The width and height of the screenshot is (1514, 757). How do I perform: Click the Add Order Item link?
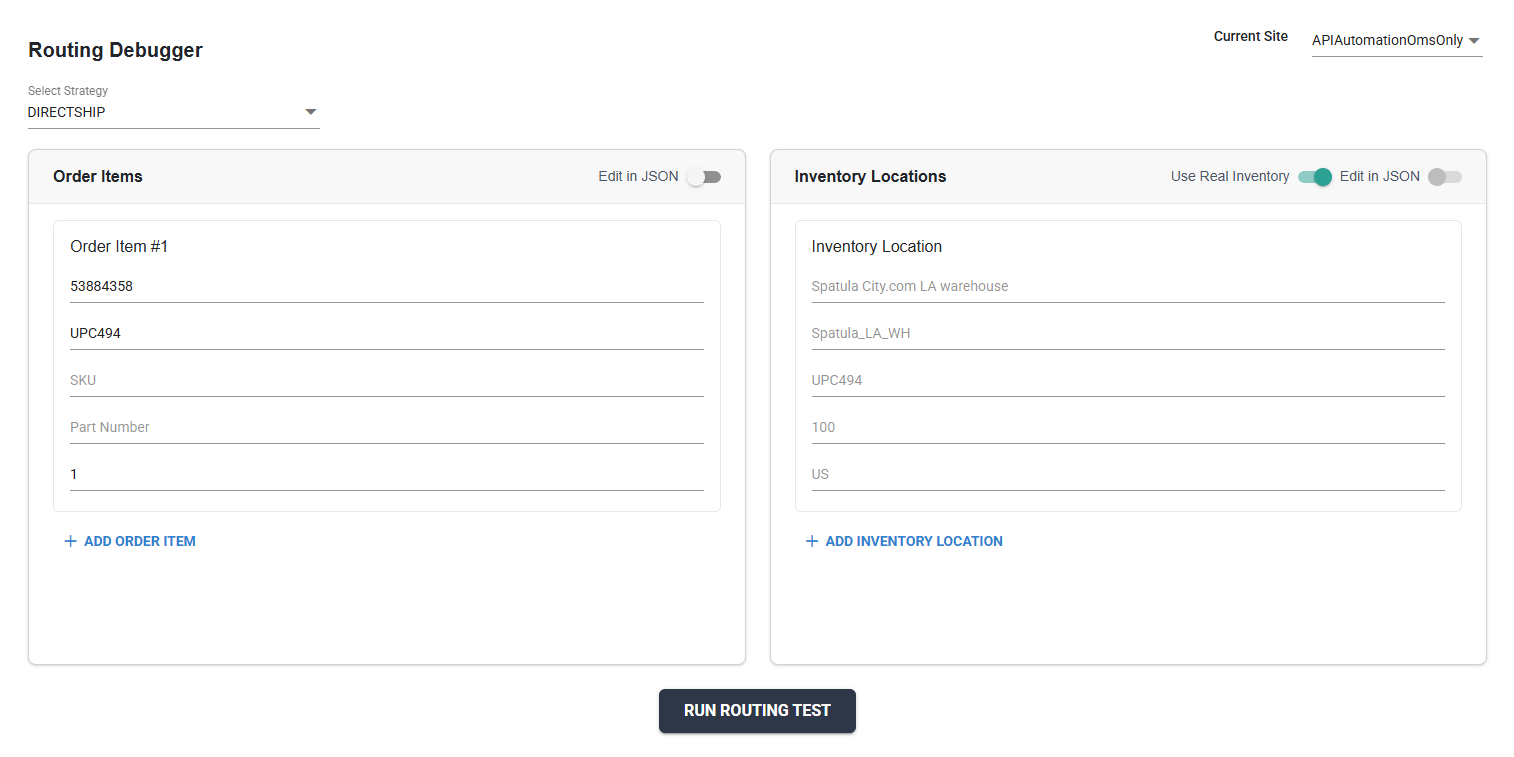click(139, 541)
